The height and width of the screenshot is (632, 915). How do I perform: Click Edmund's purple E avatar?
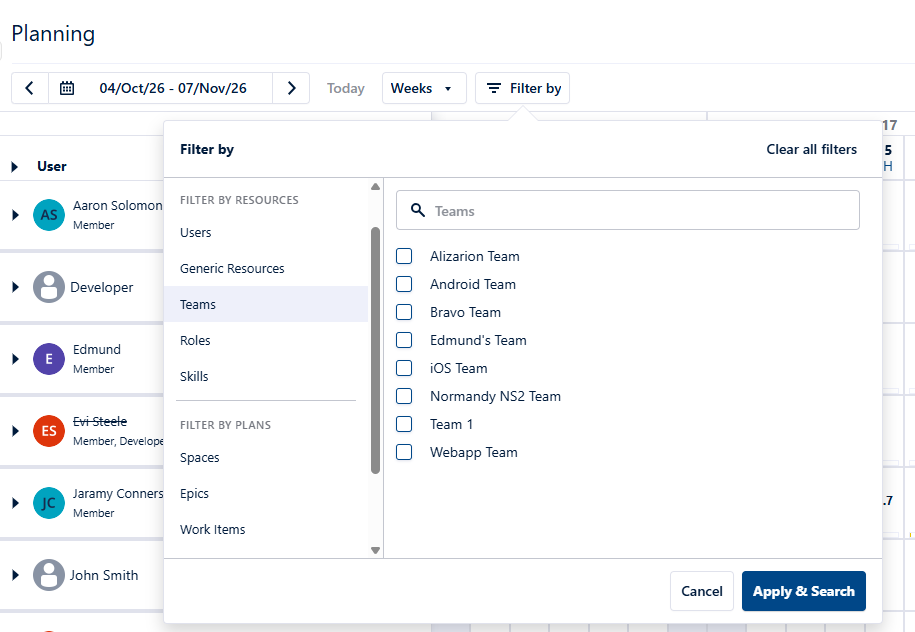point(49,359)
